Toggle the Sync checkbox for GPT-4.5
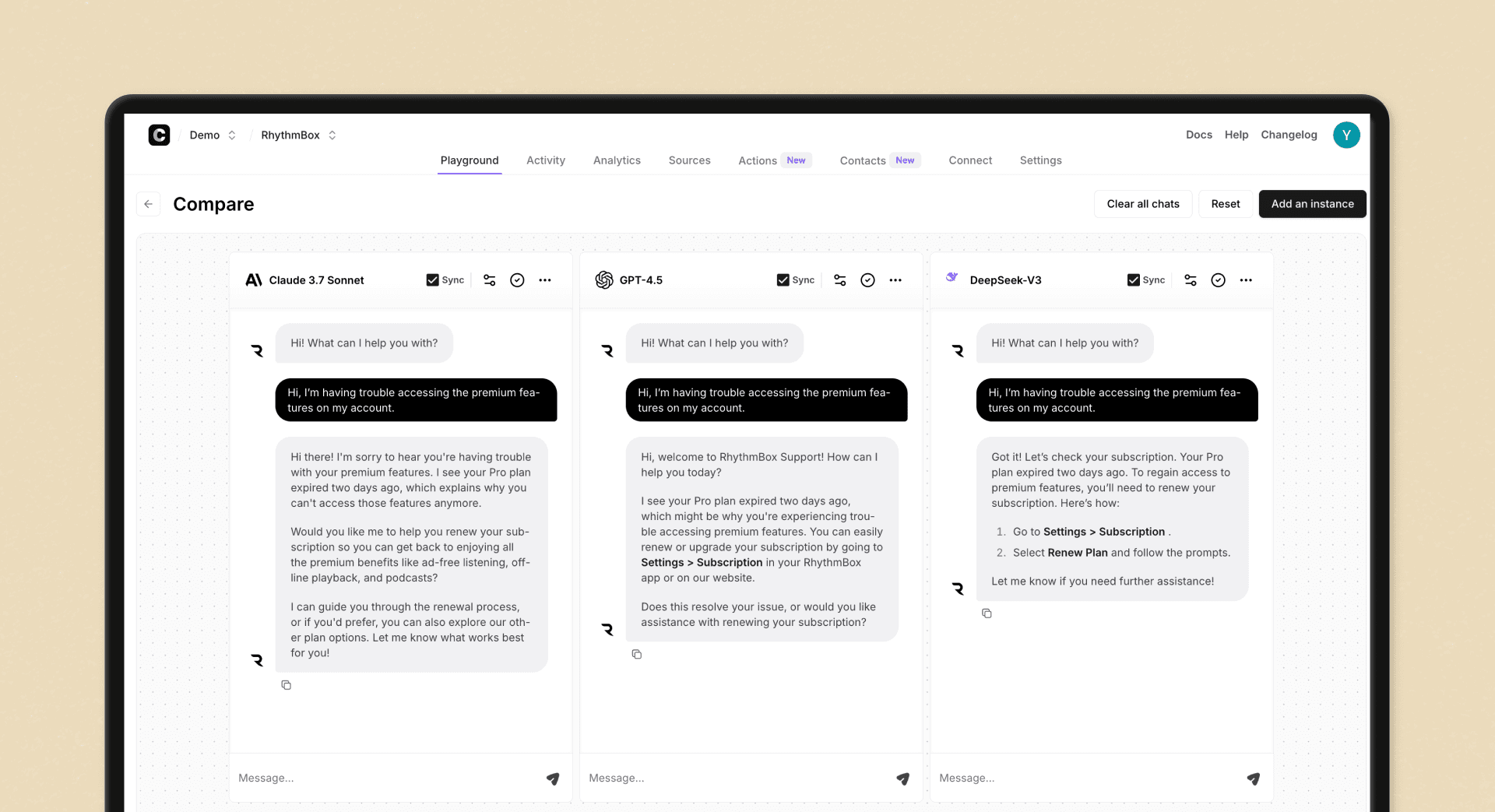The height and width of the screenshot is (812, 1495). point(783,280)
